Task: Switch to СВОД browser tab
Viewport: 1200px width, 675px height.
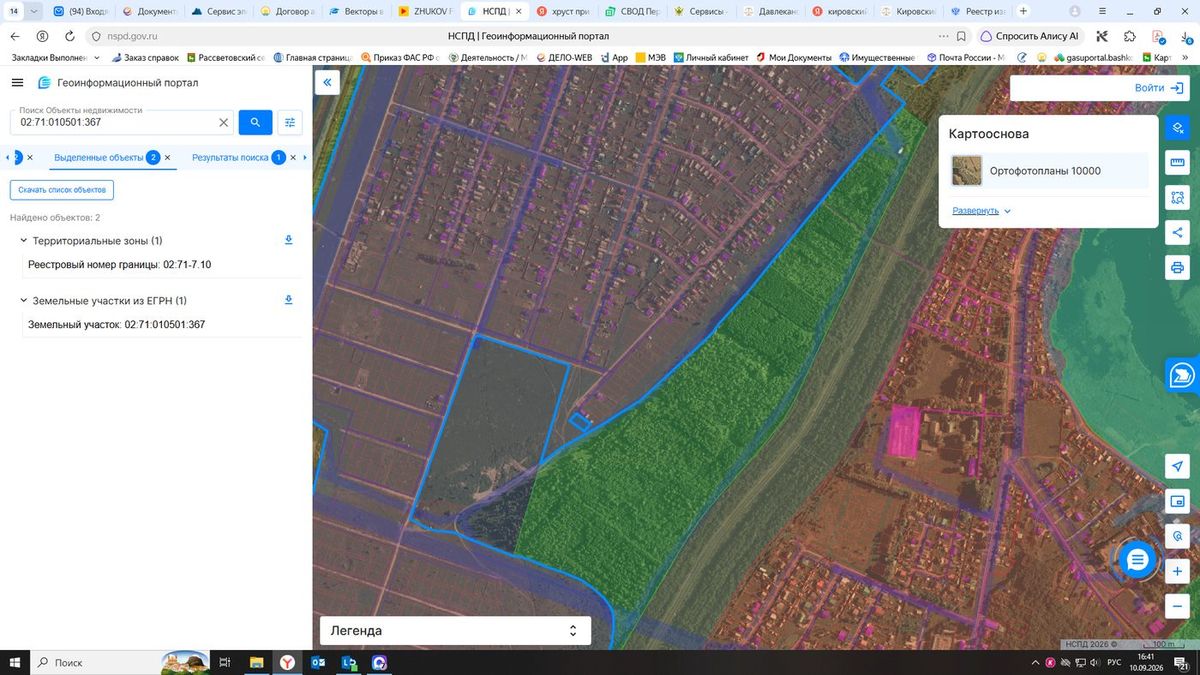Action: [632, 11]
